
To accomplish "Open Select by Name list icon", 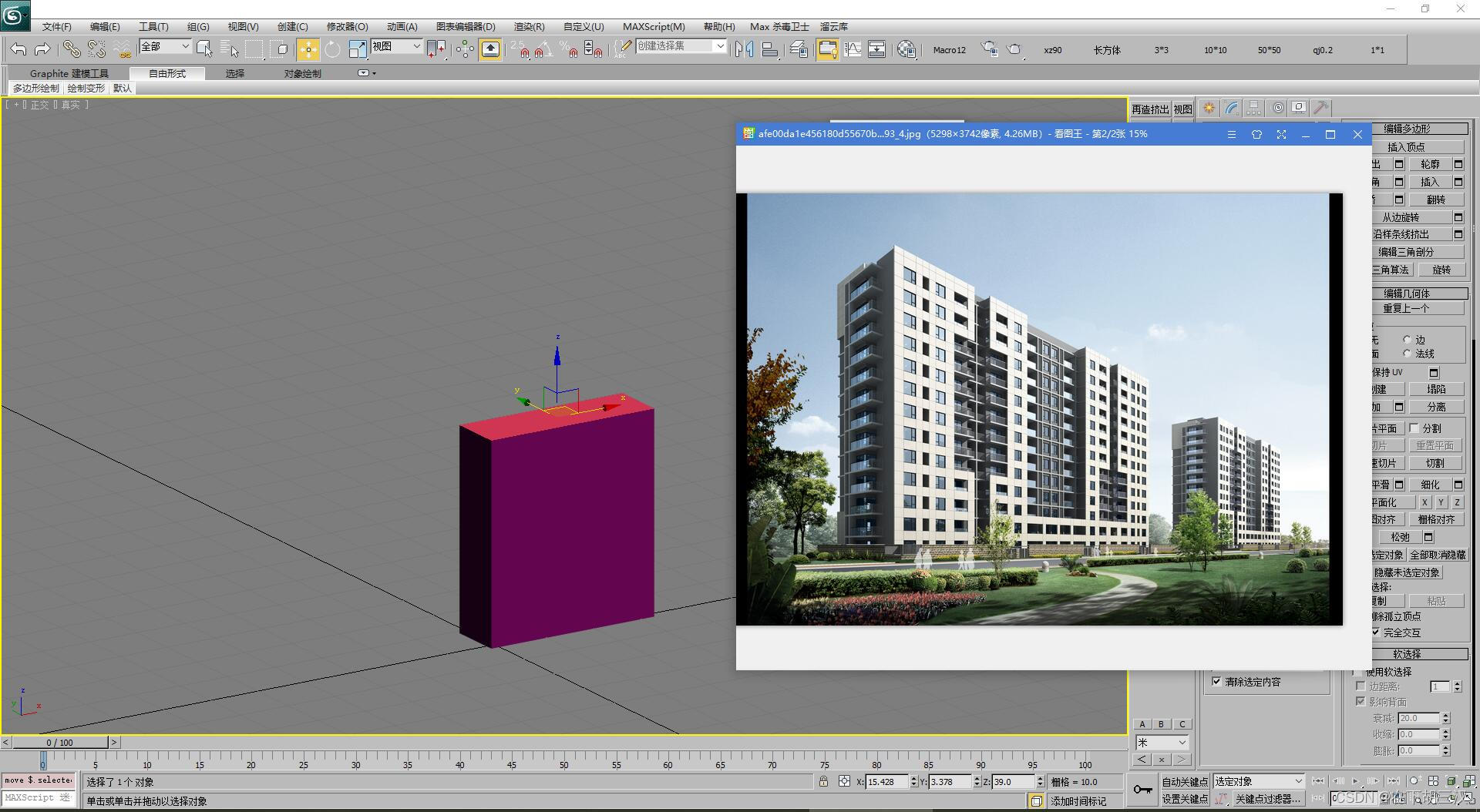I will pyautogui.click(x=229, y=49).
